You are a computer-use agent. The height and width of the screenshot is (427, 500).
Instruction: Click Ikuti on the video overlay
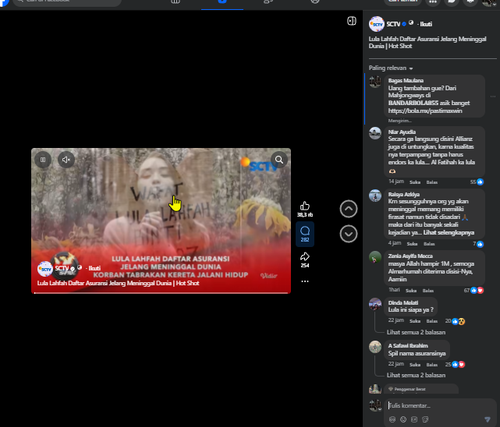[x=95, y=268]
